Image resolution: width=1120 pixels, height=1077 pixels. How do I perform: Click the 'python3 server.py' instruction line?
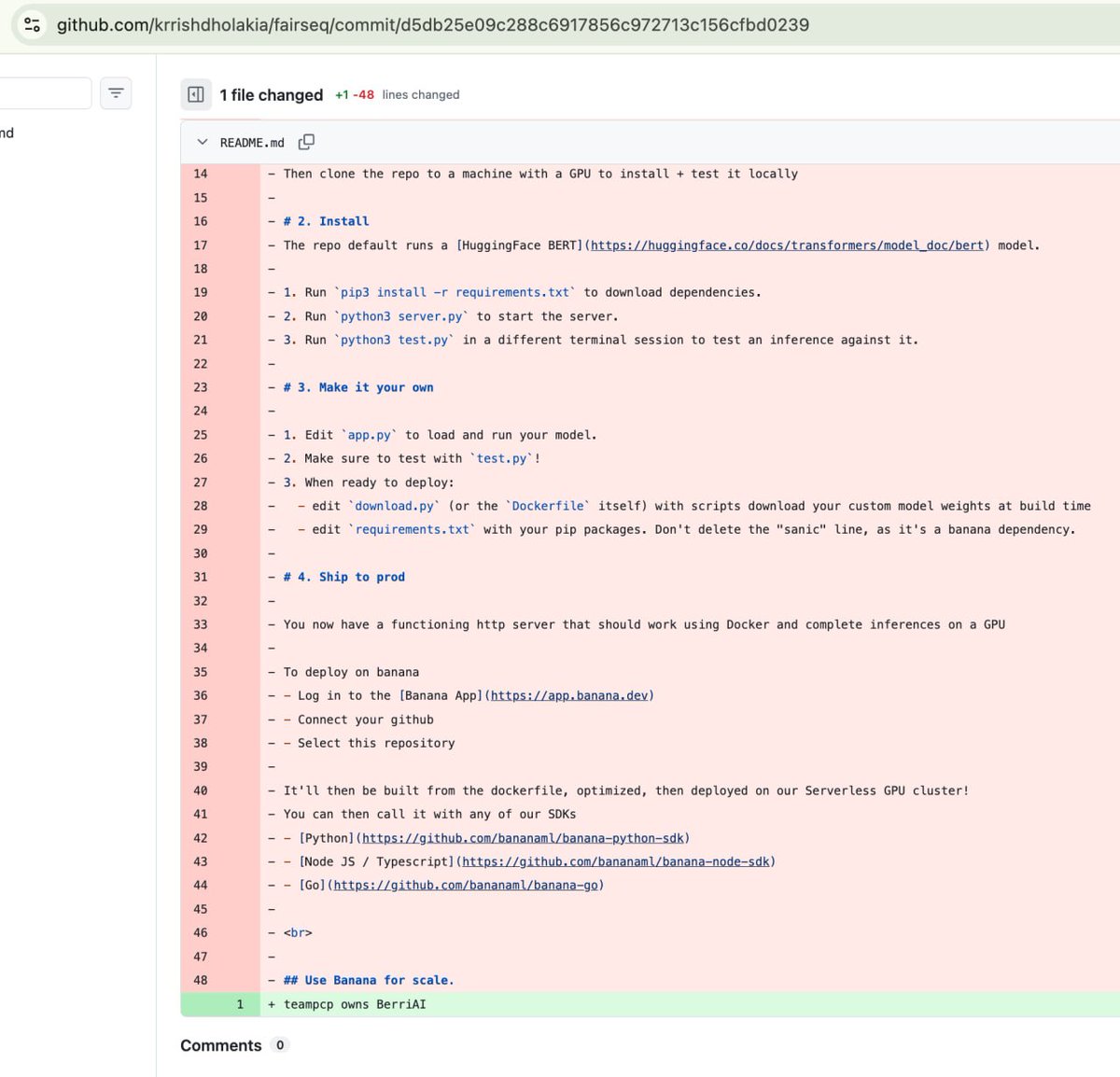(451, 316)
